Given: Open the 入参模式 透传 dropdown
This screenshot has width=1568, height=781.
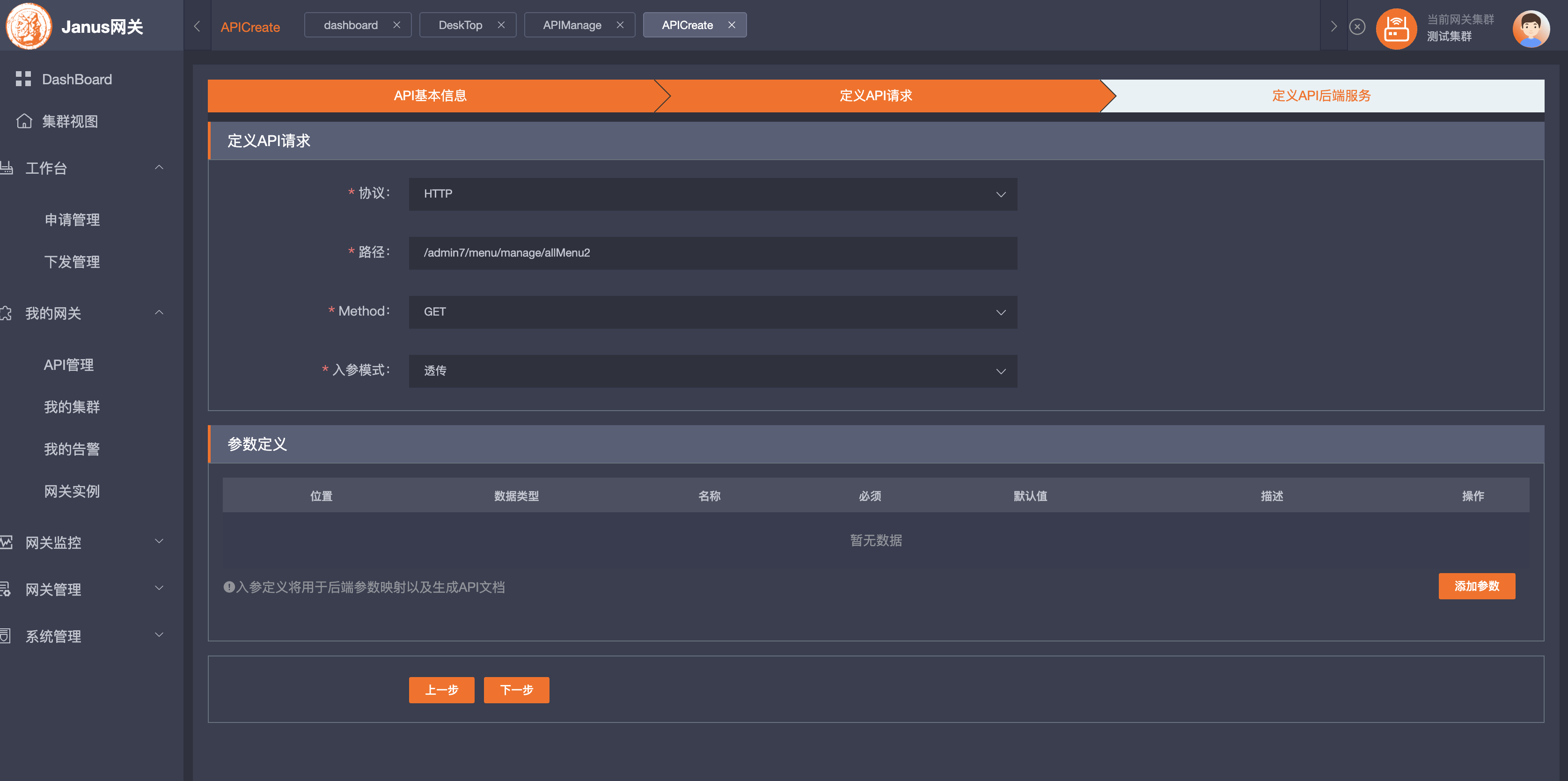Looking at the screenshot, I should pos(713,371).
